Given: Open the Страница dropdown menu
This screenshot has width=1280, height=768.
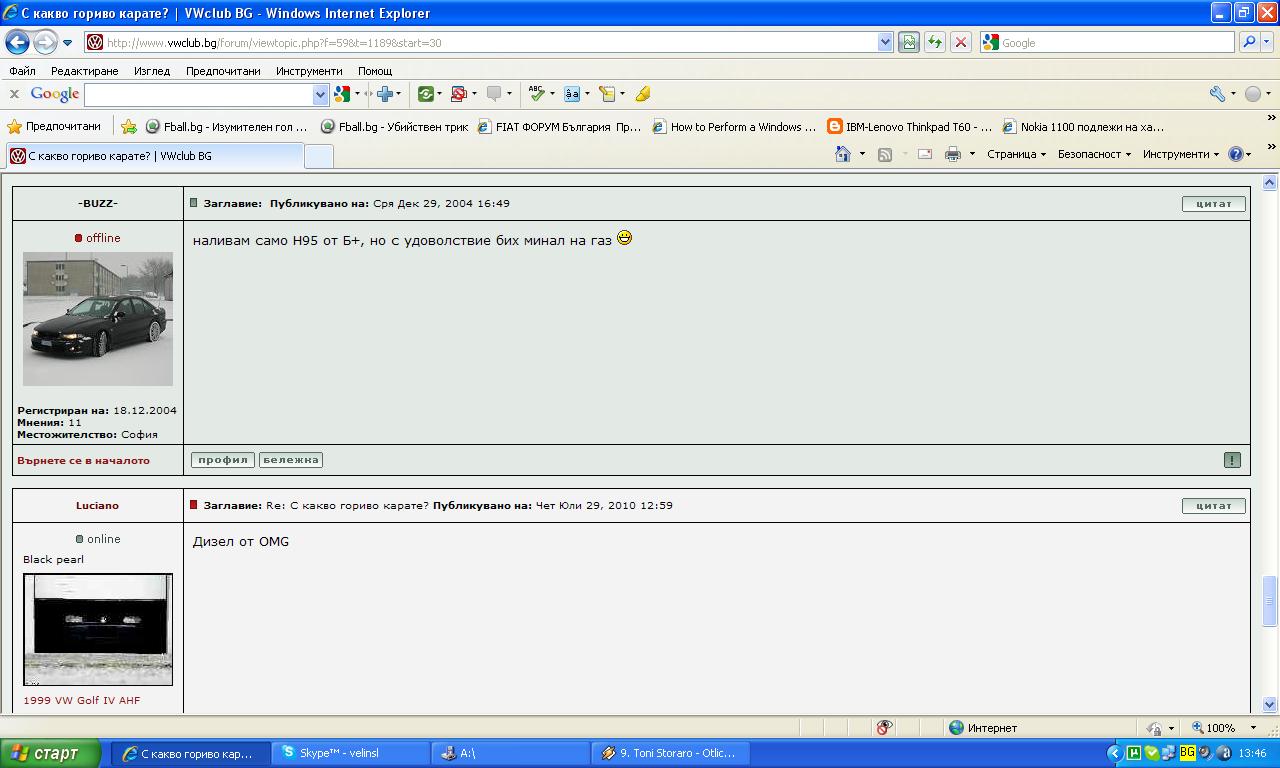Looking at the screenshot, I should tap(1015, 154).
